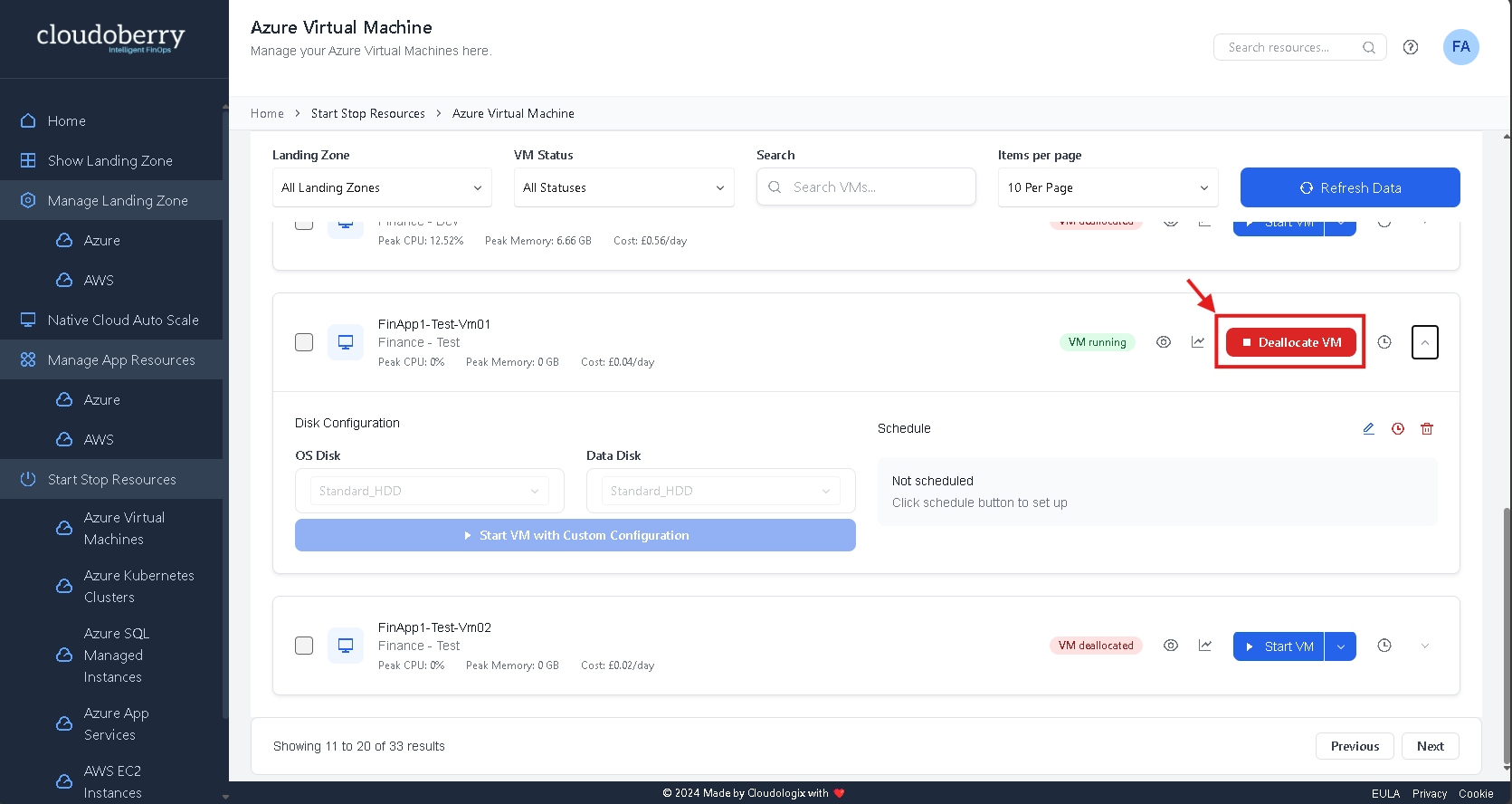The width and height of the screenshot is (1512, 804).
Task: Click the Refresh Data button
Action: 1350,187
